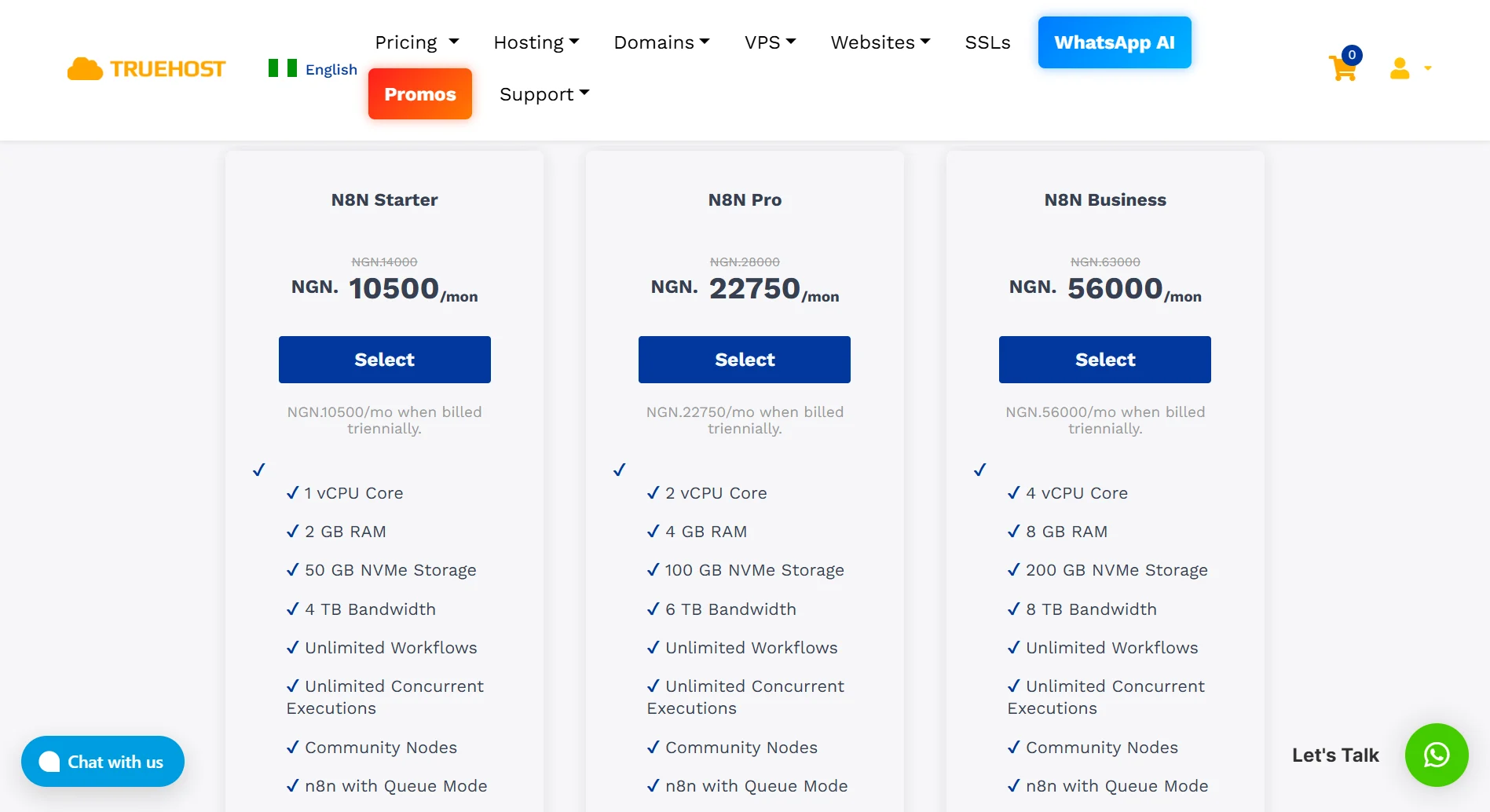Viewport: 1490px width, 812px height.
Task: Click '50 GB NVMe Storage' feature
Action: click(x=390, y=570)
